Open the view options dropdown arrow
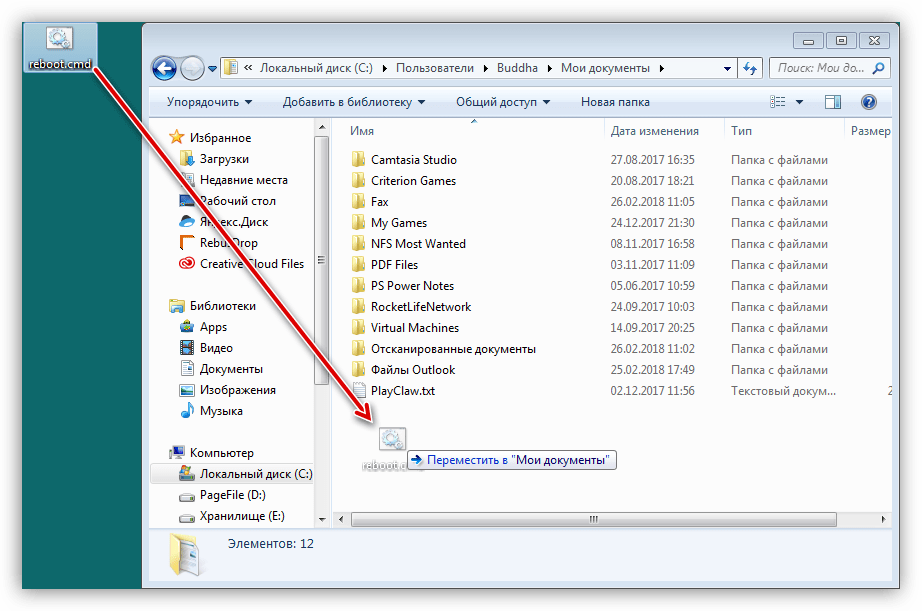Screen dimensions: 922x611 click(800, 102)
